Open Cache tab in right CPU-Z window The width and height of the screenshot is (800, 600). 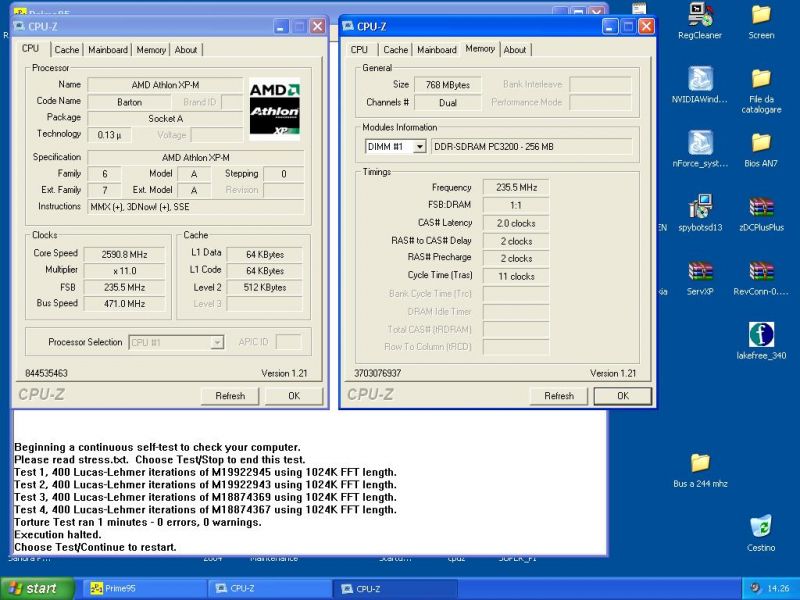[395, 50]
